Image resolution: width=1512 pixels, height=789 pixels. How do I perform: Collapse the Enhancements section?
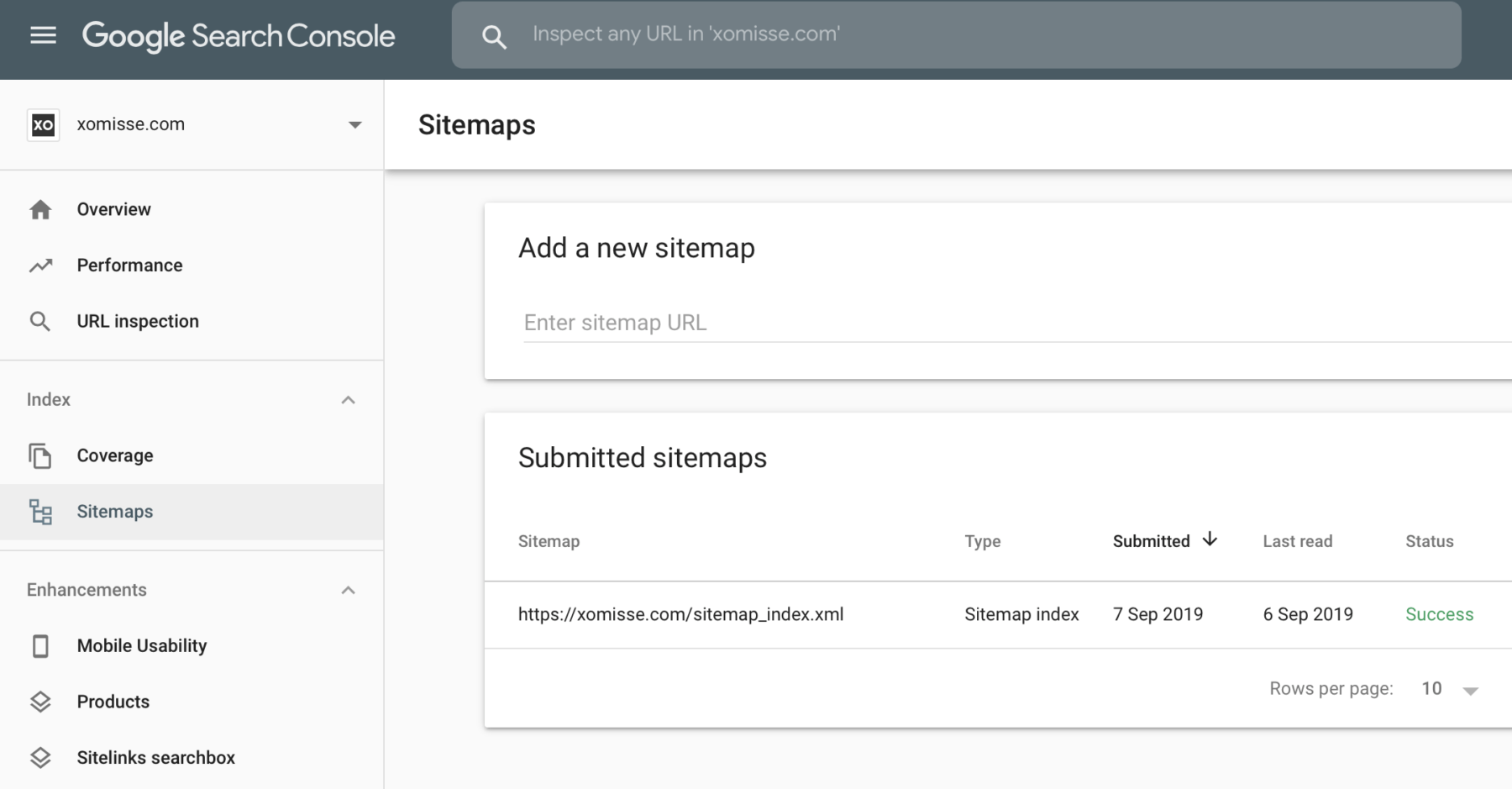point(348,590)
